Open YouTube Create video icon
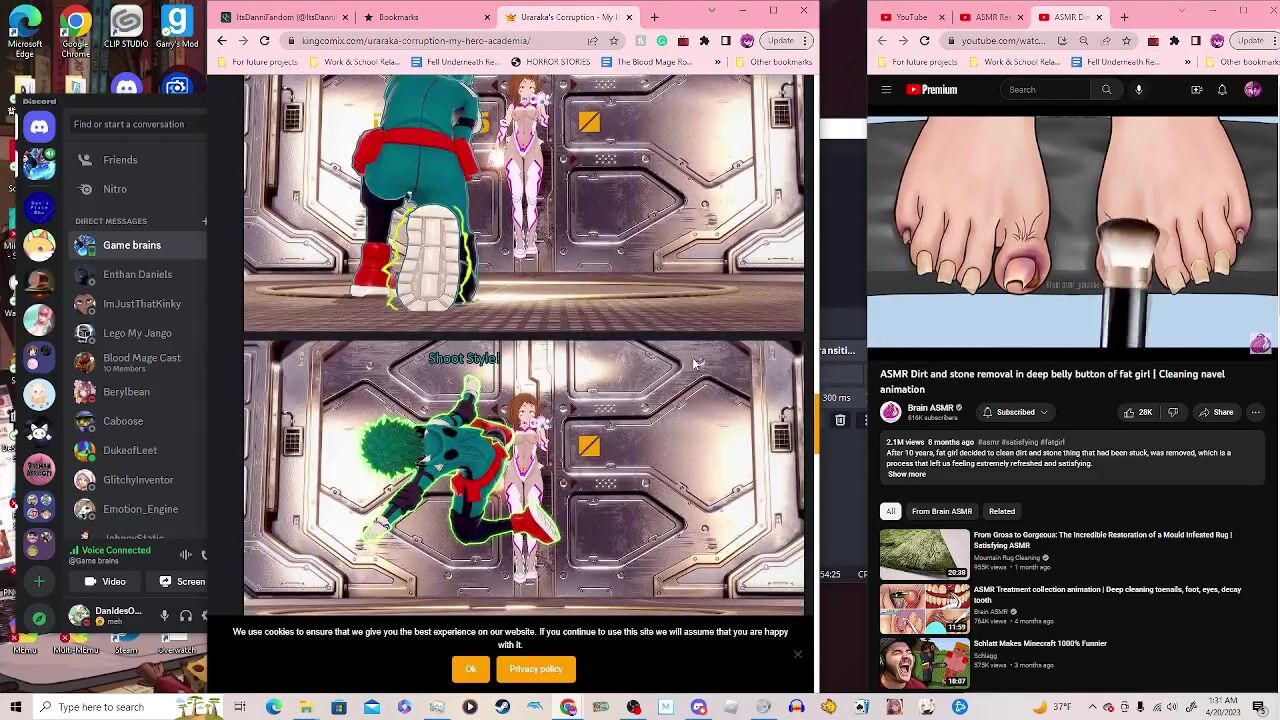Image resolution: width=1280 pixels, height=720 pixels. click(1196, 90)
